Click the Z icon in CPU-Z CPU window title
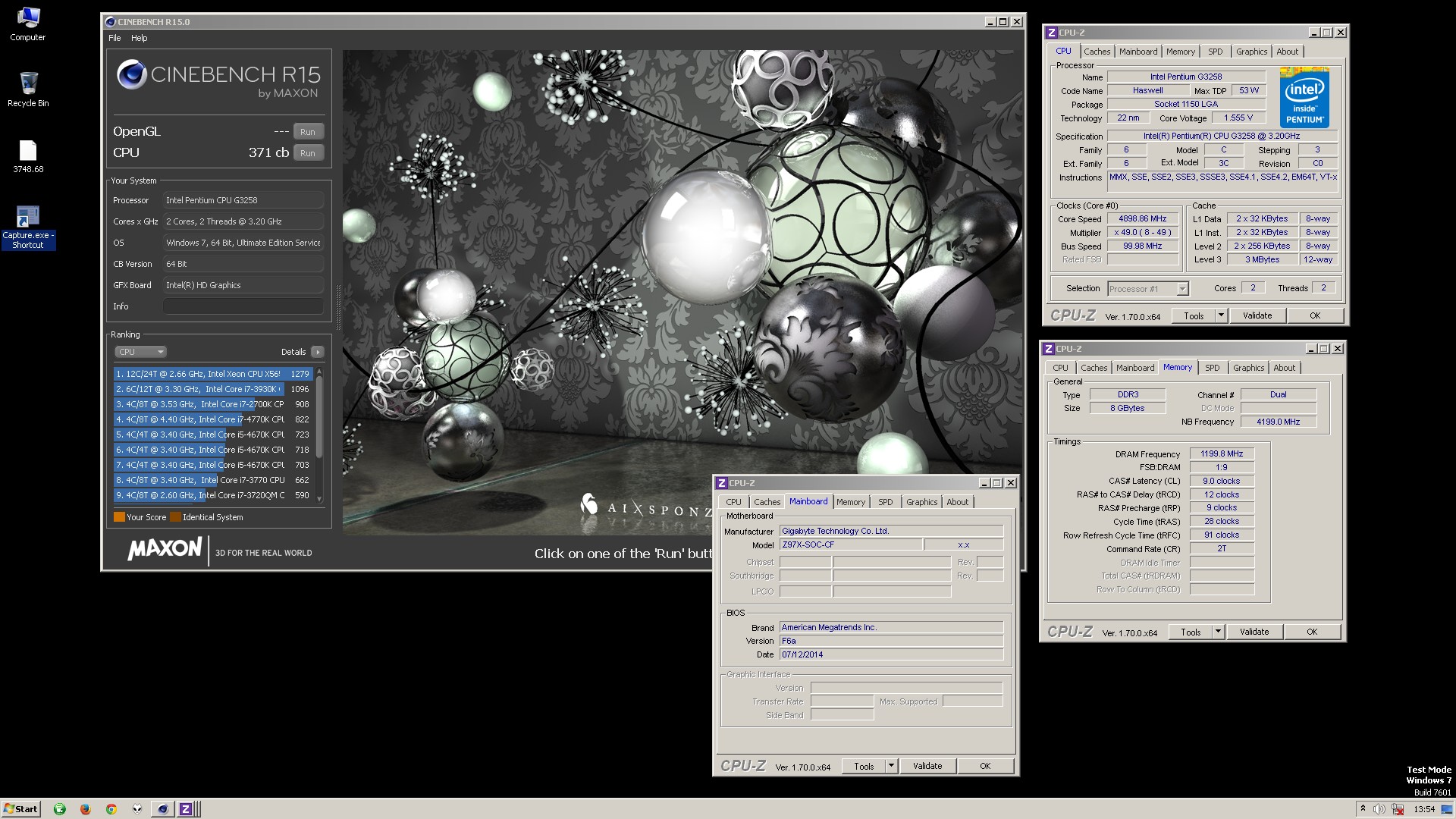The image size is (1456, 819). click(1051, 33)
